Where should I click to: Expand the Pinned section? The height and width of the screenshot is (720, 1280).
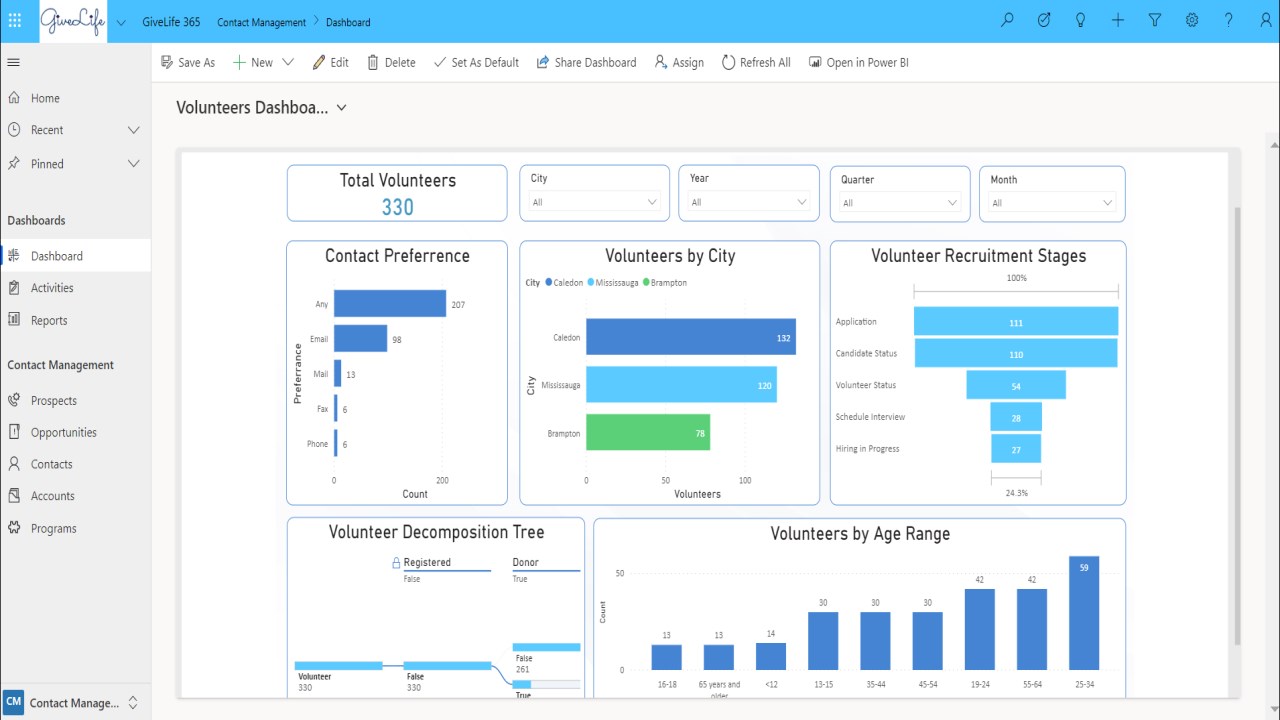134,164
